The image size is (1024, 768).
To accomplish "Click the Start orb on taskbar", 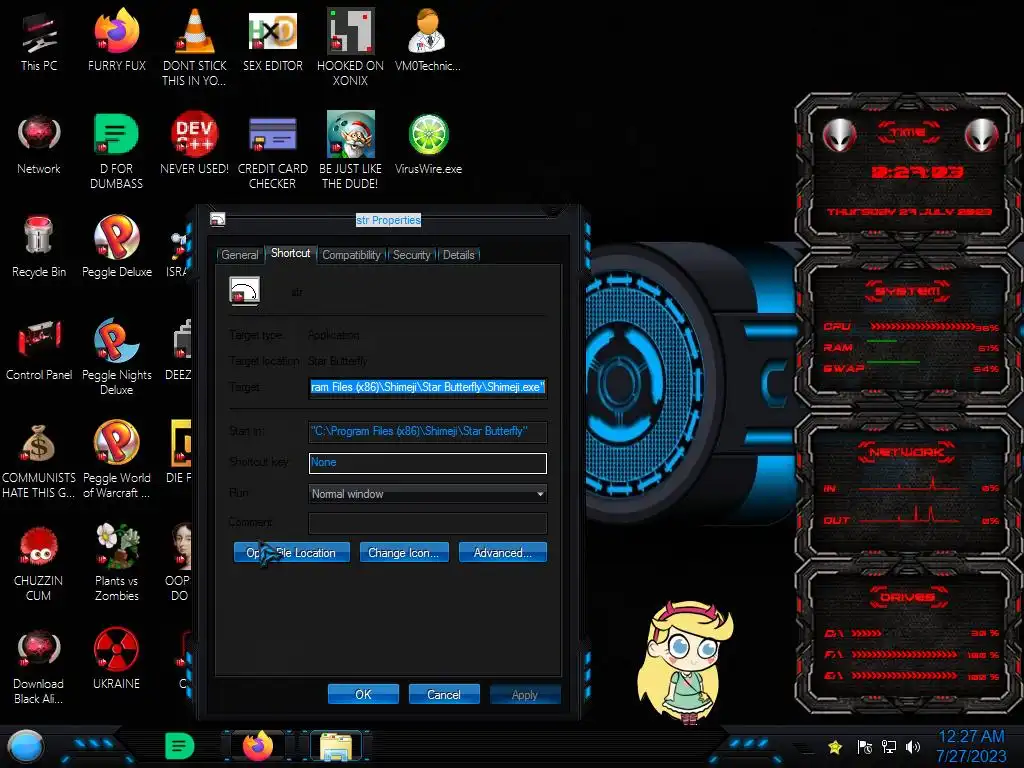I will (x=25, y=746).
